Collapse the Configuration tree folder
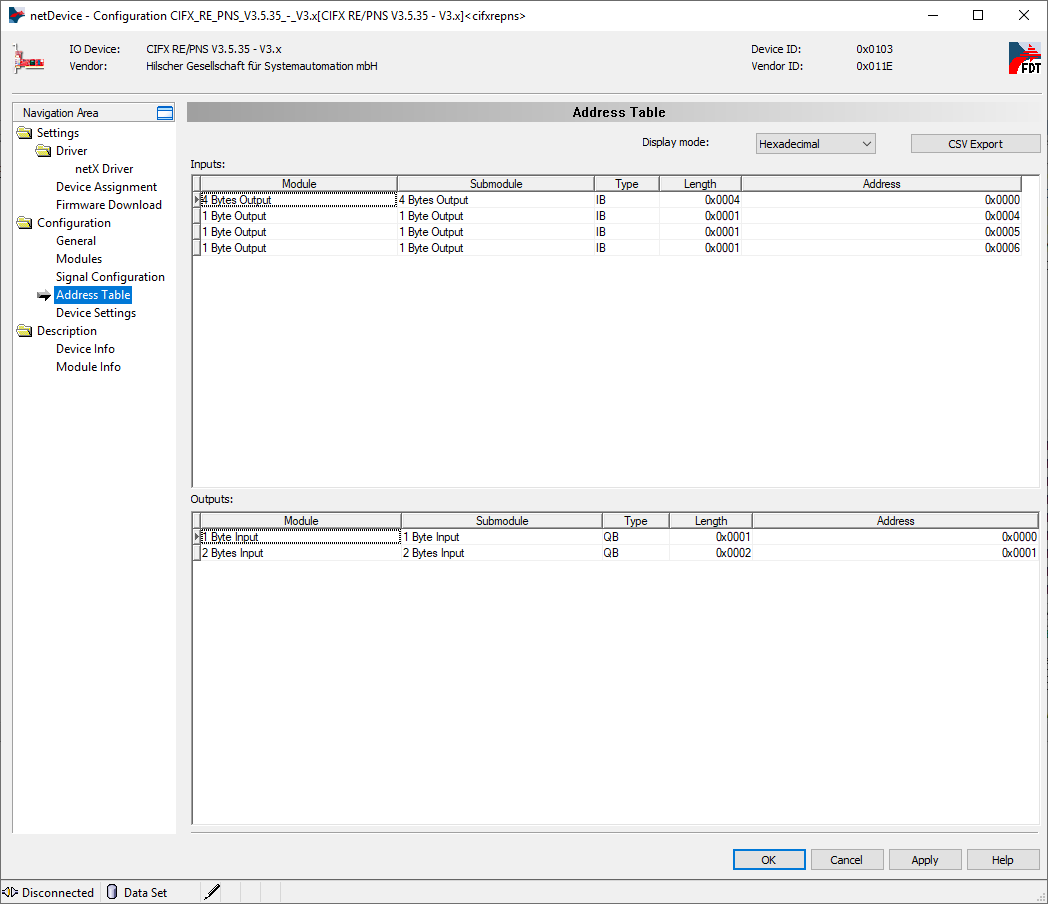Viewport: 1048px width, 904px height. click(24, 223)
